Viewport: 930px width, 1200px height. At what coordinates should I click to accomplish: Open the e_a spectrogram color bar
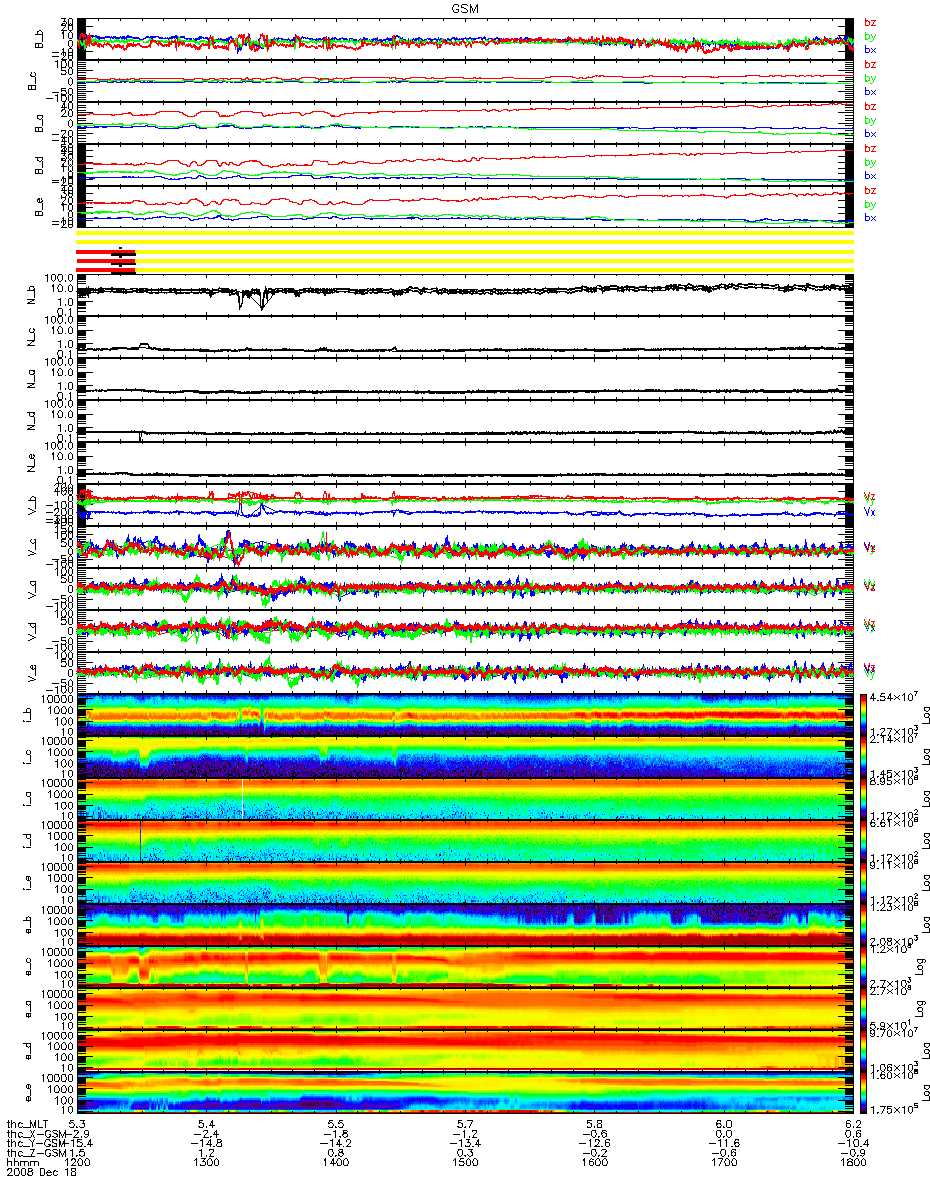(x=862, y=1007)
